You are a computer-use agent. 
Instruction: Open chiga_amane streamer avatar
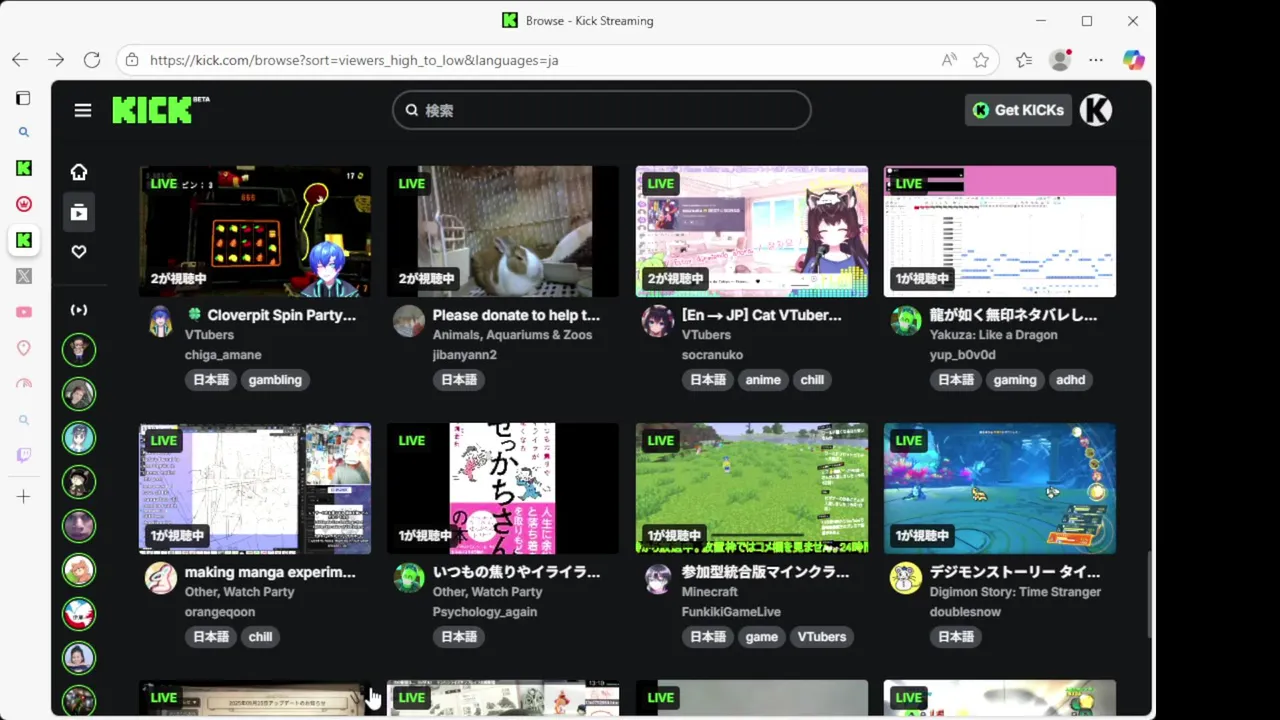(161, 322)
